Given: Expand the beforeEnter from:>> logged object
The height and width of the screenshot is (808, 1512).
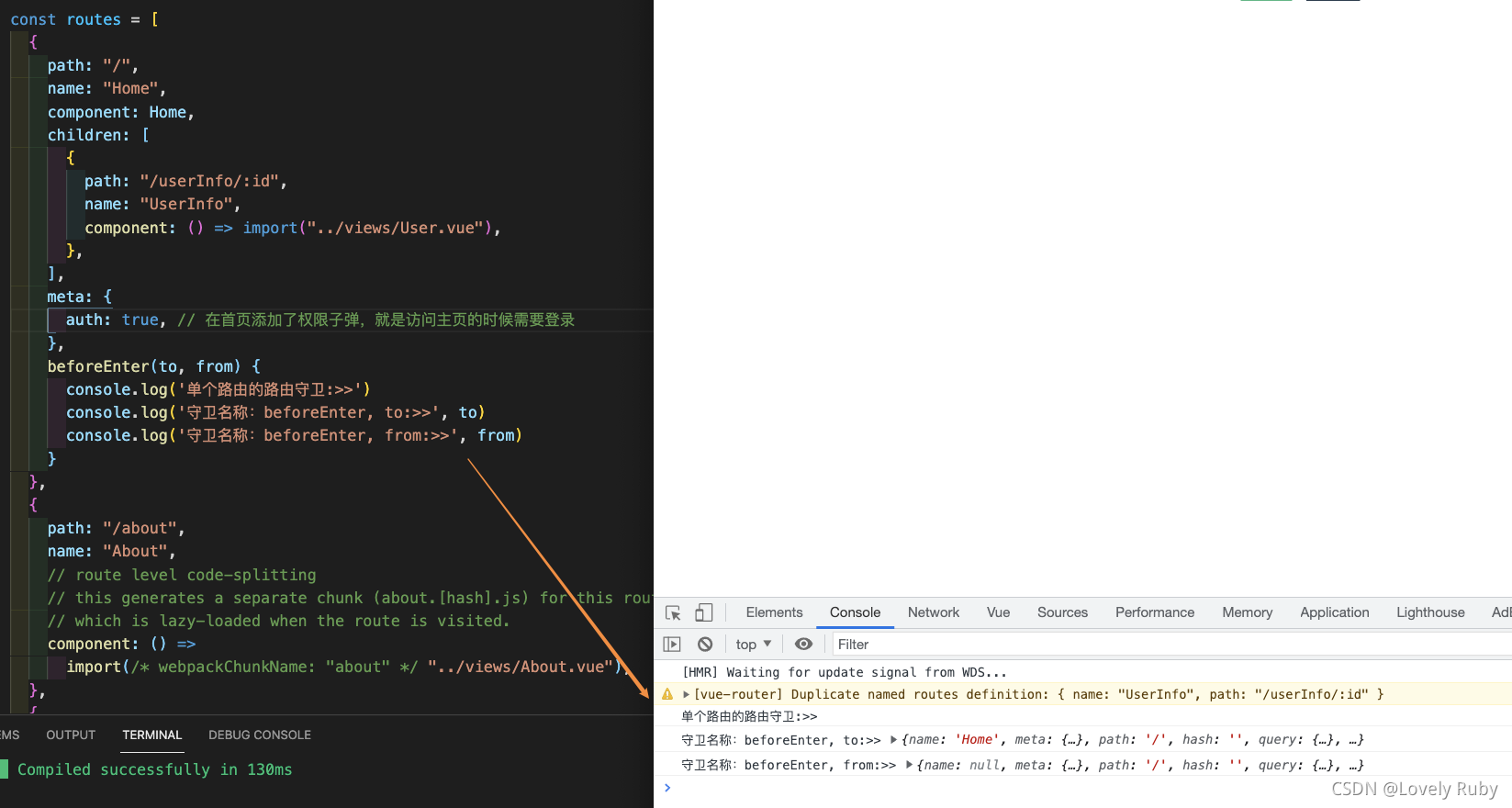Looking at the screenshot, I should click(x=909, y=764).
